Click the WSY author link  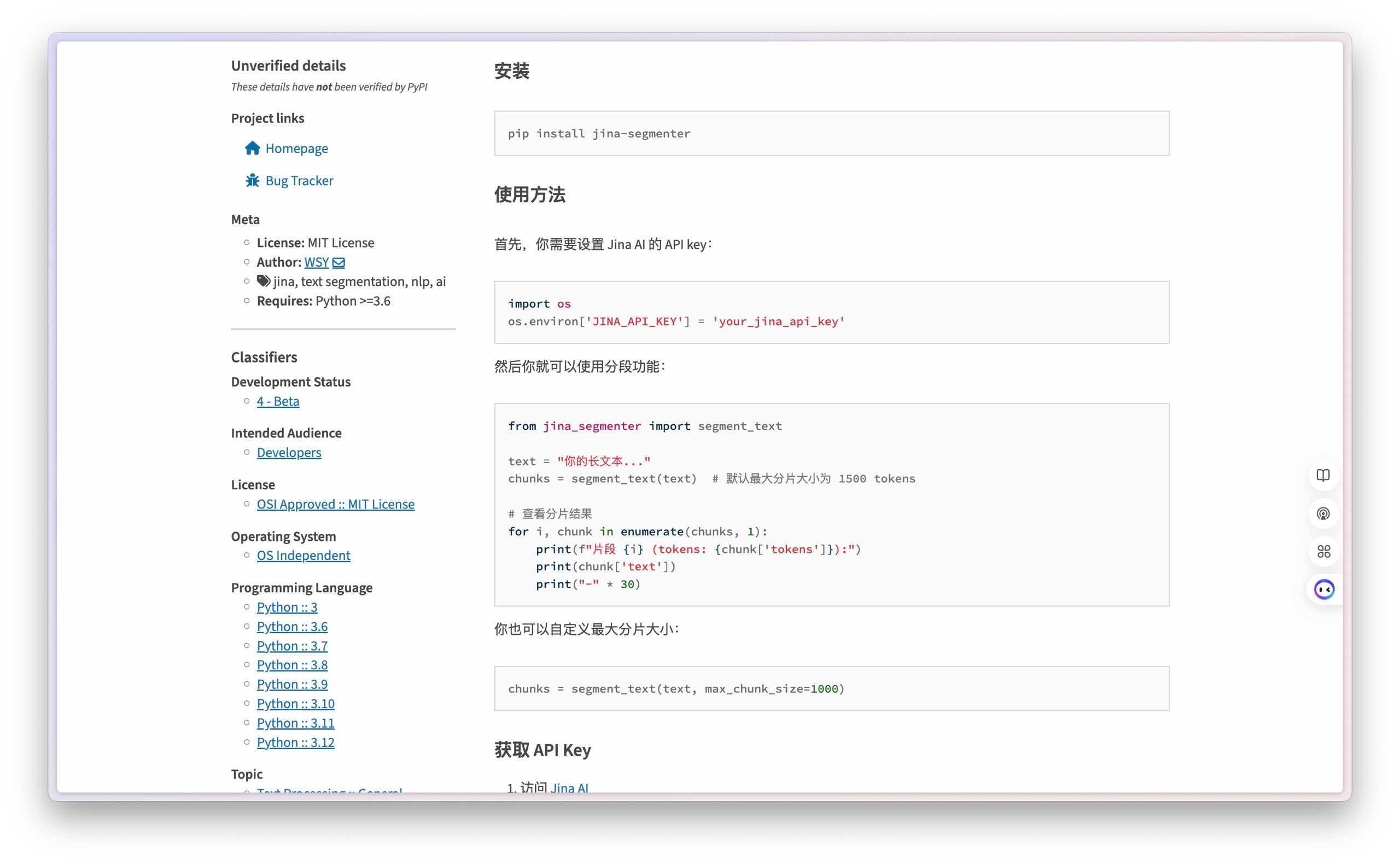(316, 262)
